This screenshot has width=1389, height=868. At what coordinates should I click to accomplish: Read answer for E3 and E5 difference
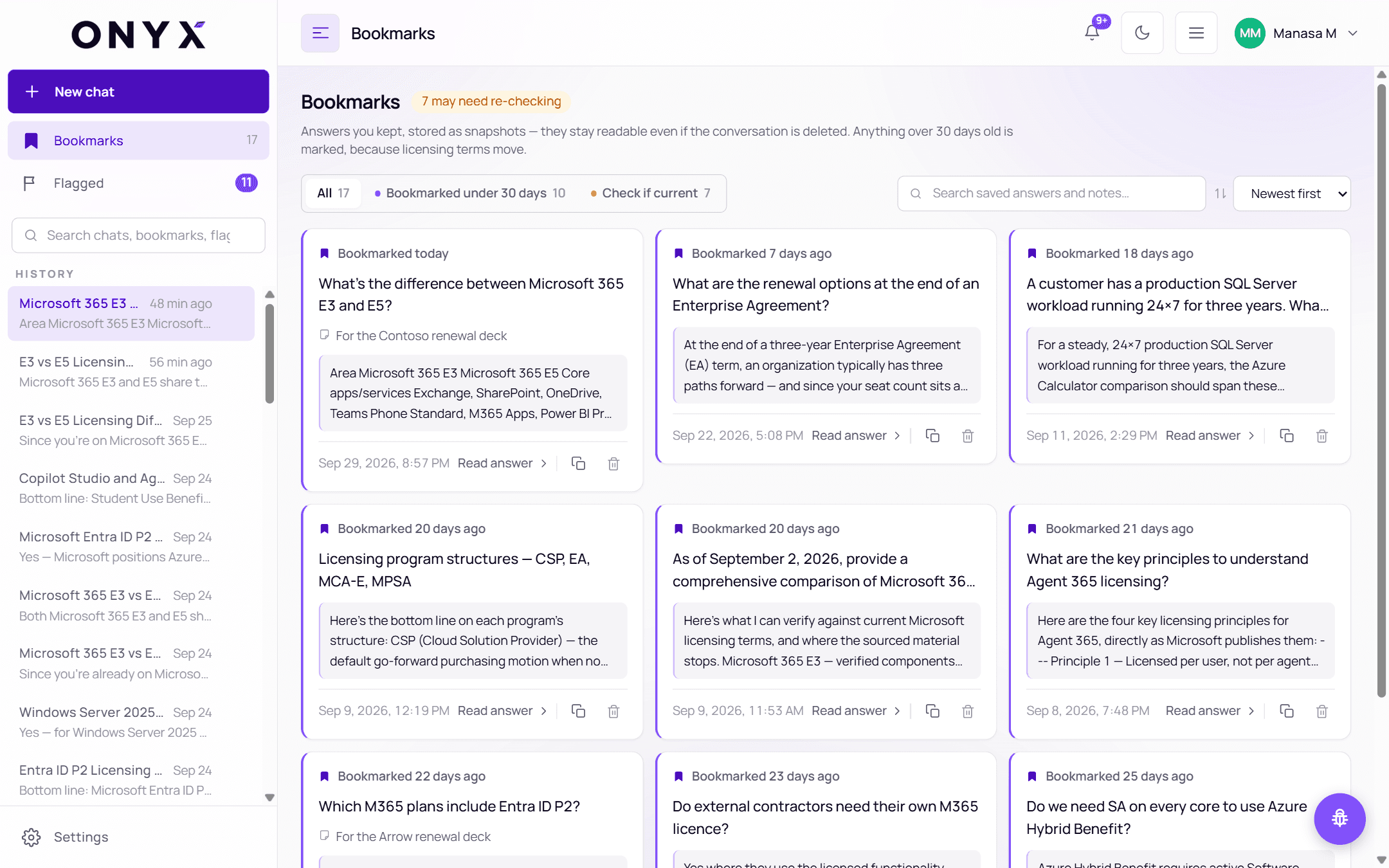(x=502, y=464)
